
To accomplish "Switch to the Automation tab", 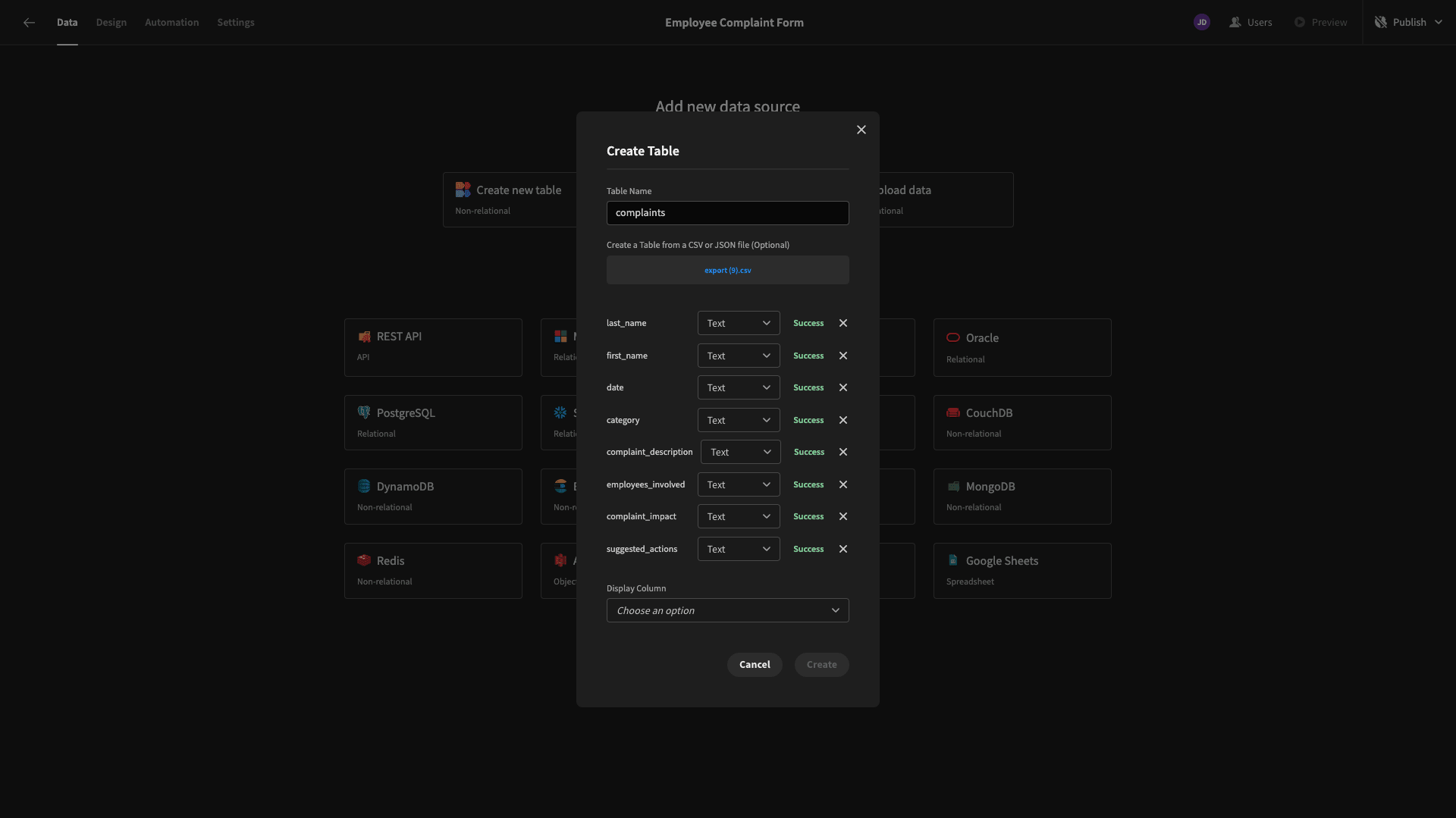I will [x=172, y=23].
